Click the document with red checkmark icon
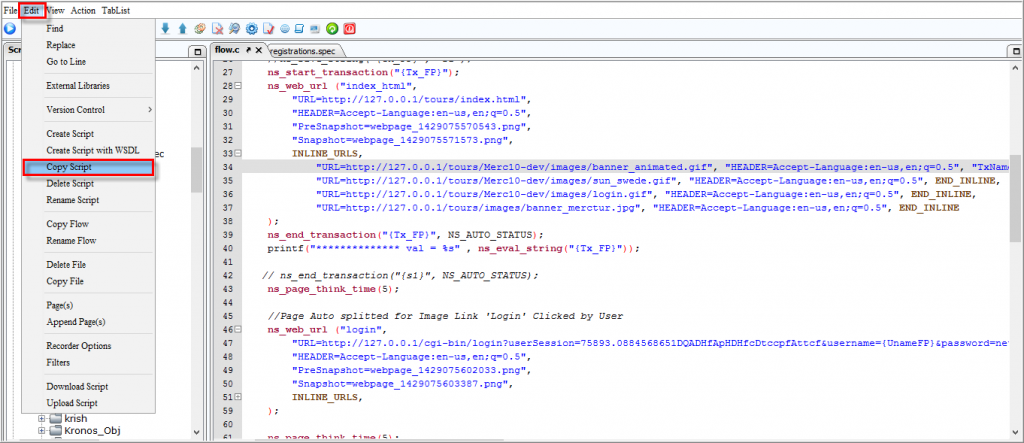Image resolution: width=1024 pixels, height=443 pixels. pos(268,29)
